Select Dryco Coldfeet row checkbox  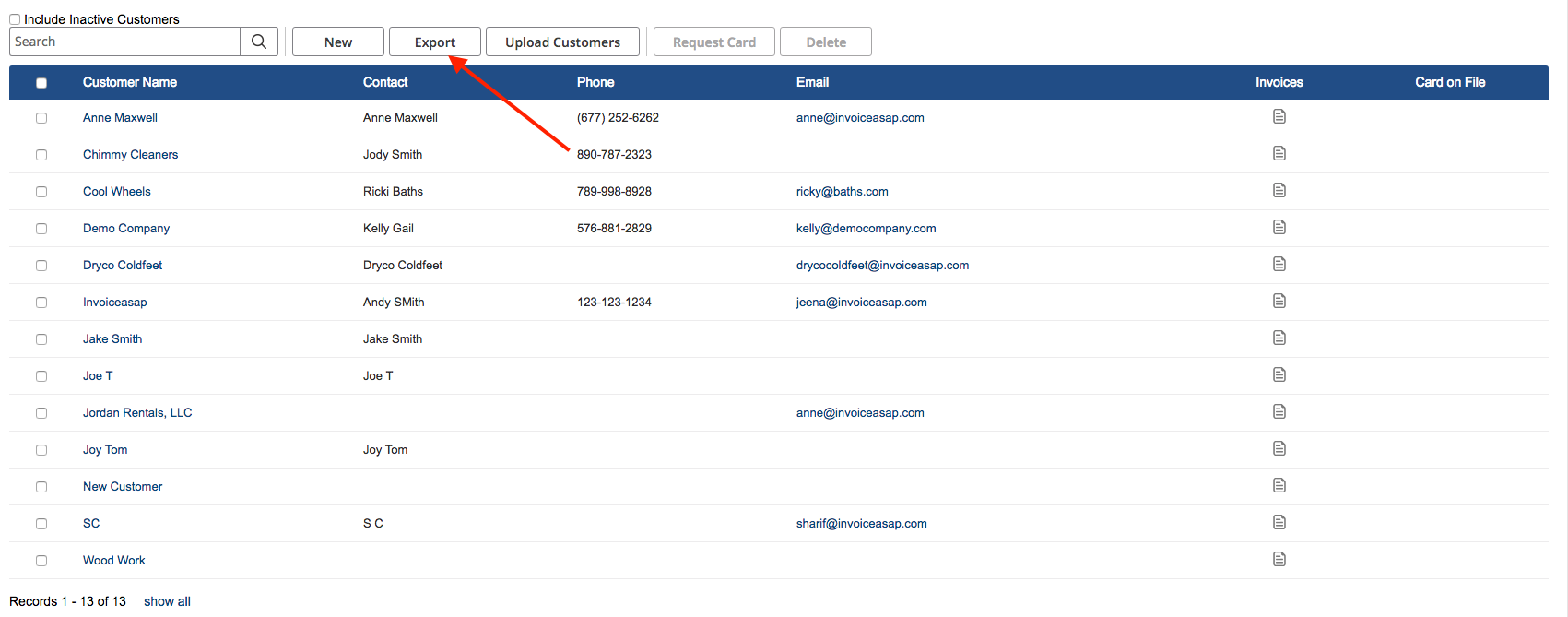(x=41, y=266)
